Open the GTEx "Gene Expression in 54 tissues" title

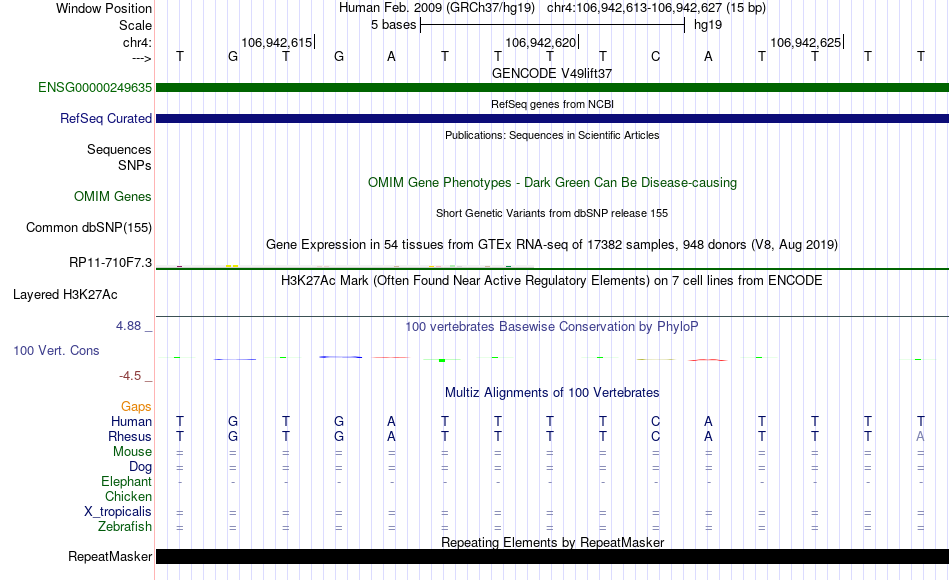click(x=552, y=244)
